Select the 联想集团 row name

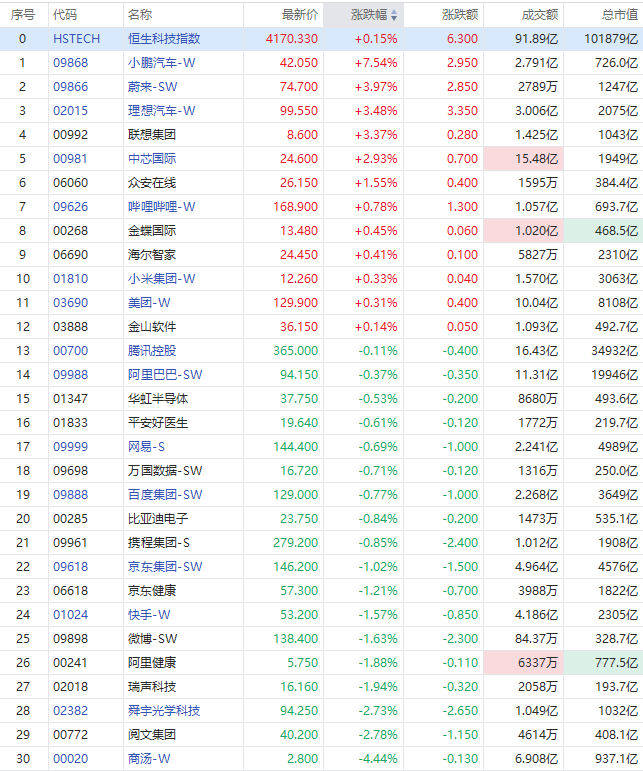[x=151, y=135]
